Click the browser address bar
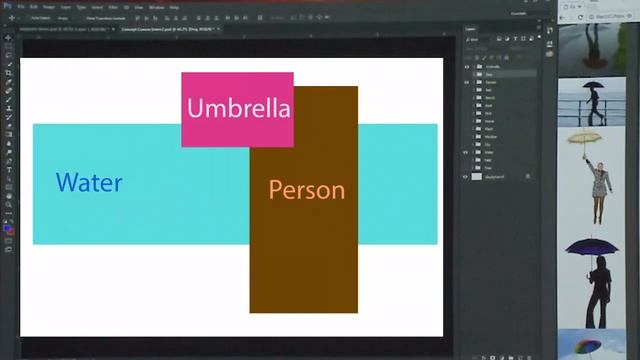640x360 pixels. click(611, 17)
